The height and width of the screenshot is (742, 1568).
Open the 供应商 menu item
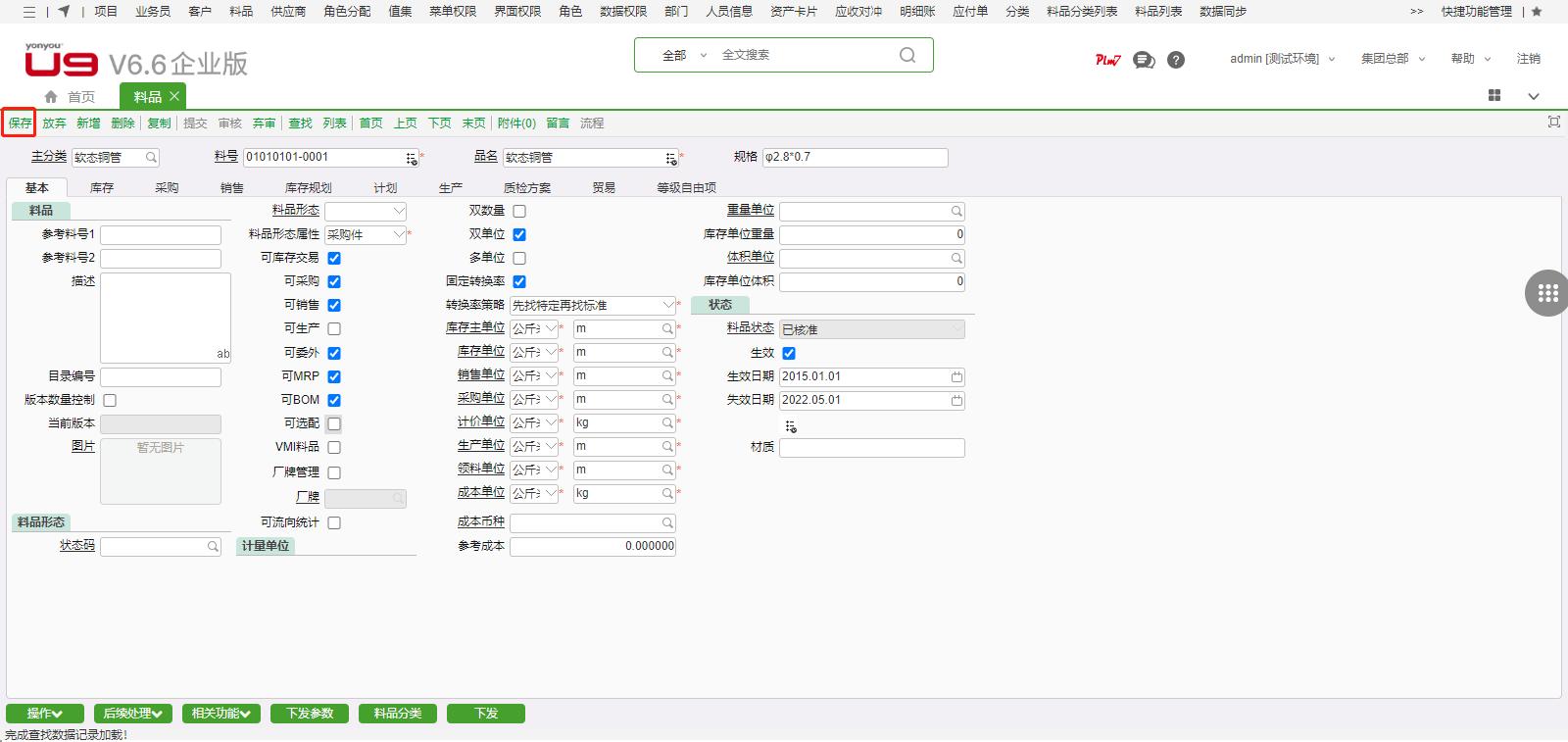288,11
